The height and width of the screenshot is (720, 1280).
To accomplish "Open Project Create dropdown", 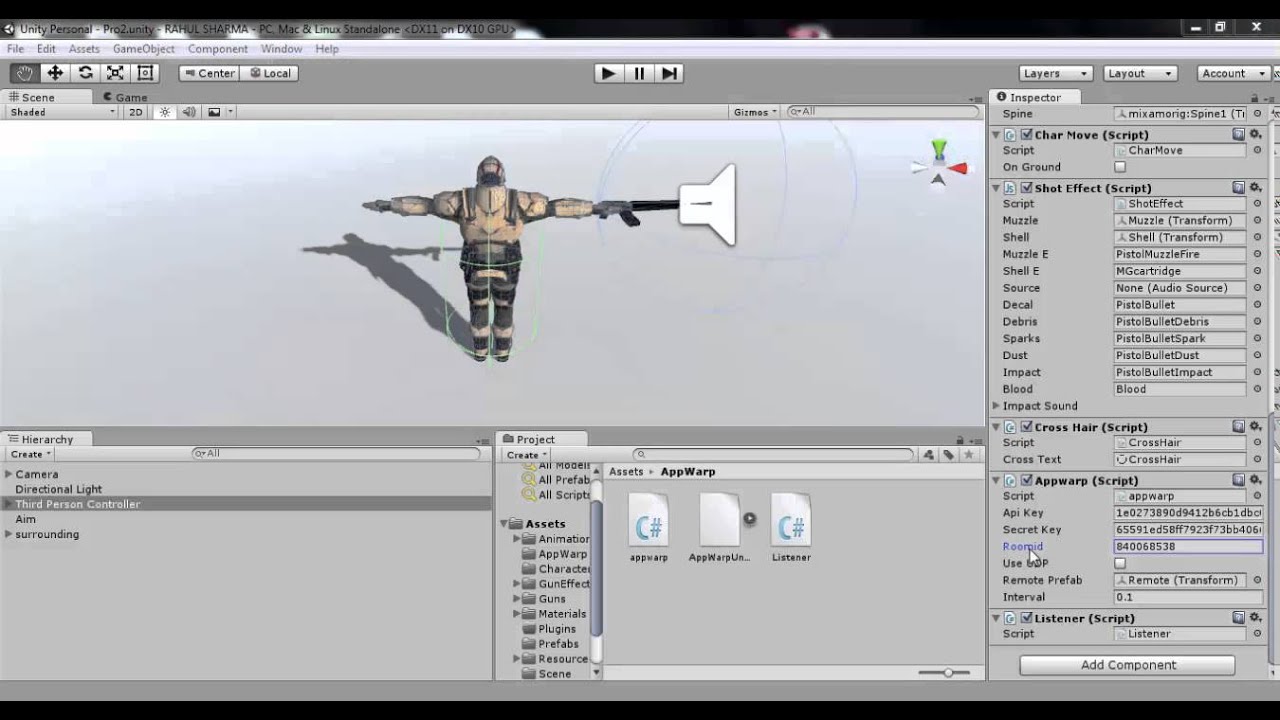I will pos(525,455).
